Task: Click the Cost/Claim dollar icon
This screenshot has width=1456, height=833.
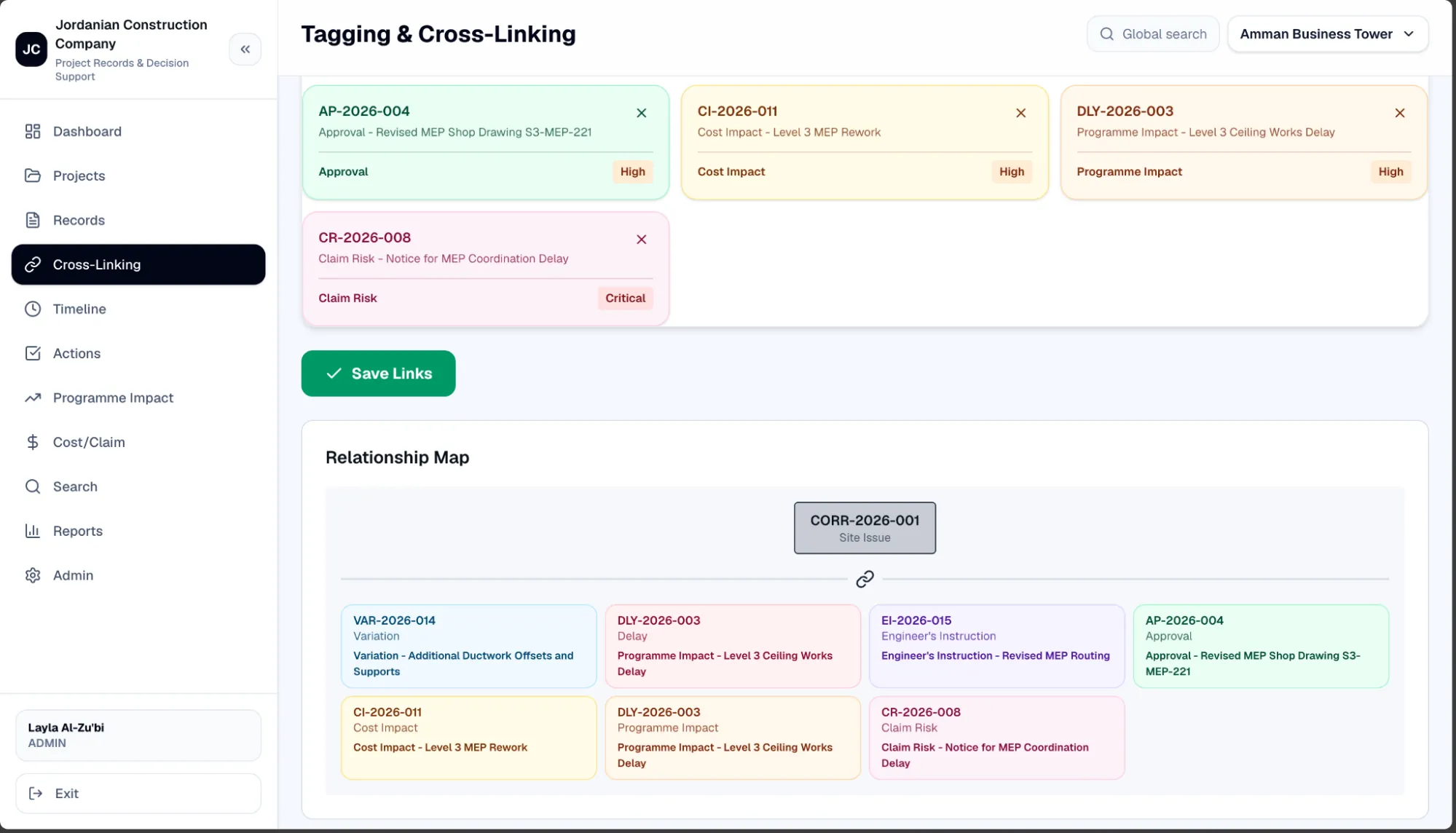Action: [x=33, y=442]
